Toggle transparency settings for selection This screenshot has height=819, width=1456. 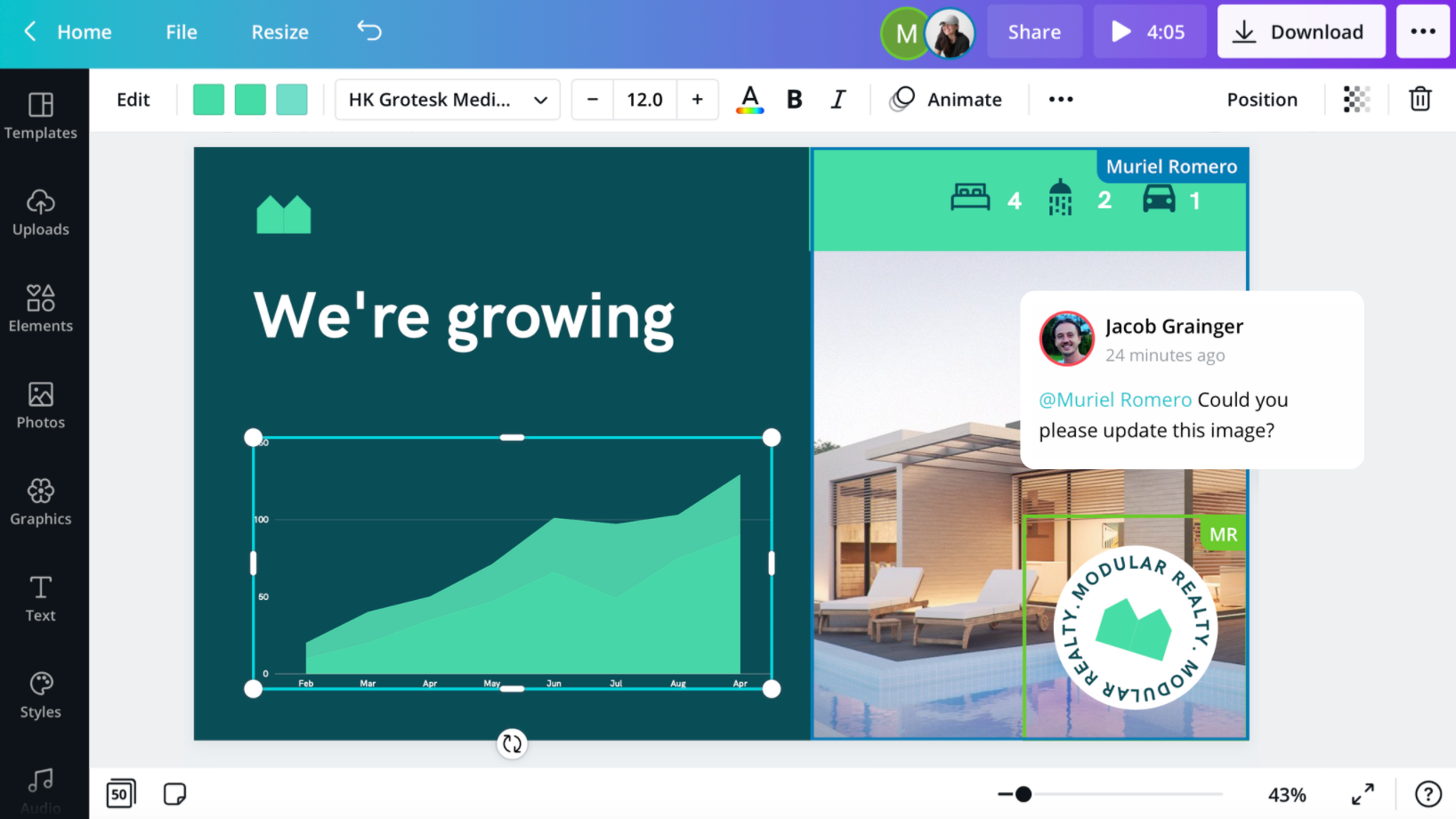(1355, 99)
